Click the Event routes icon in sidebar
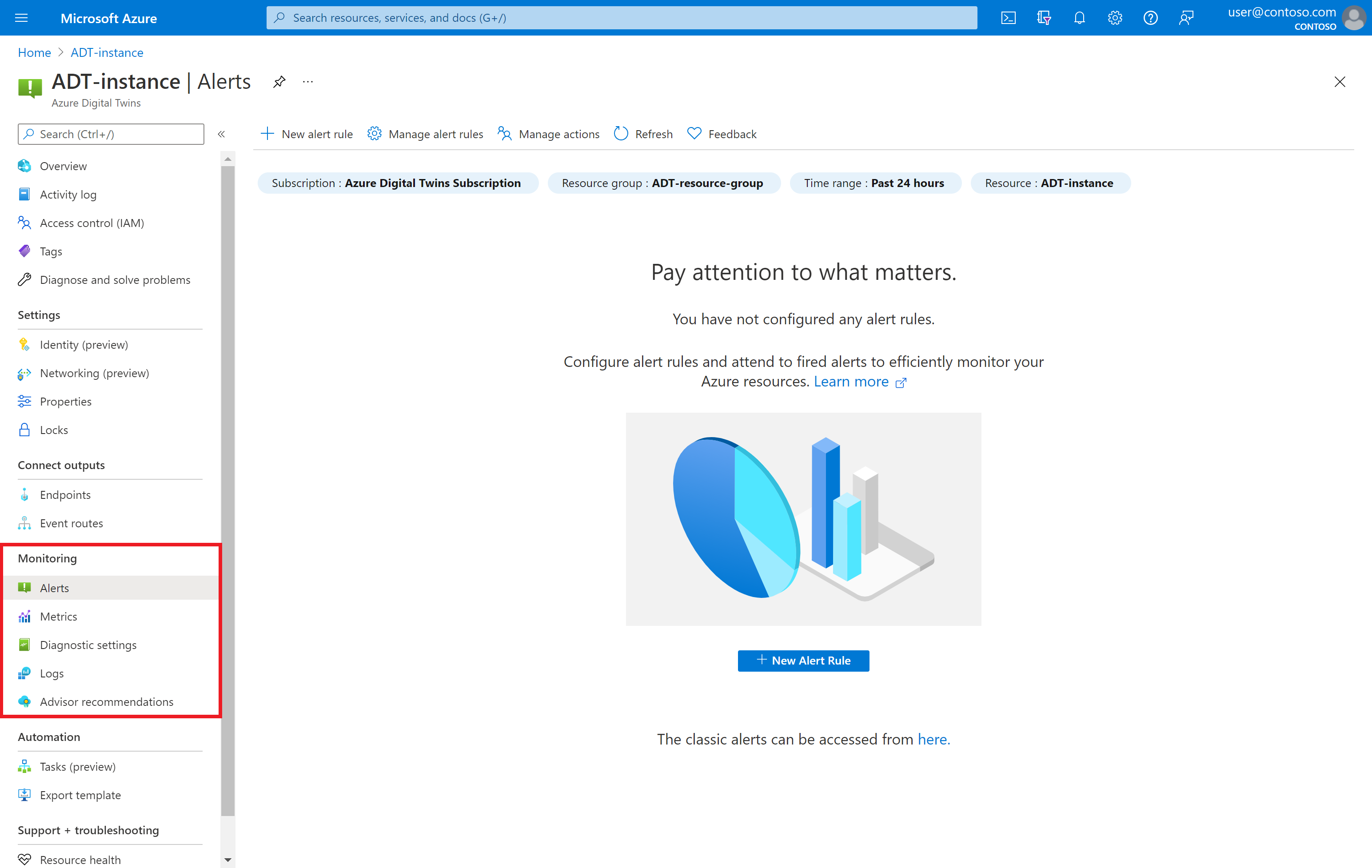 [x=25, y=522]
